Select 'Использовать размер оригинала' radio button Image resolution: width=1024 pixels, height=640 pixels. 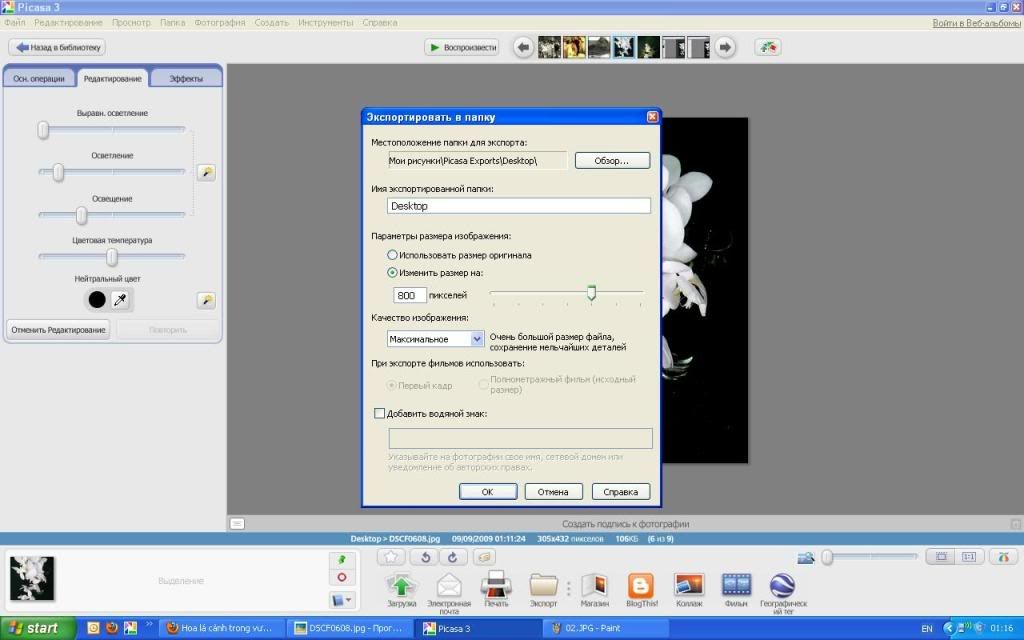tap(393, 255)
